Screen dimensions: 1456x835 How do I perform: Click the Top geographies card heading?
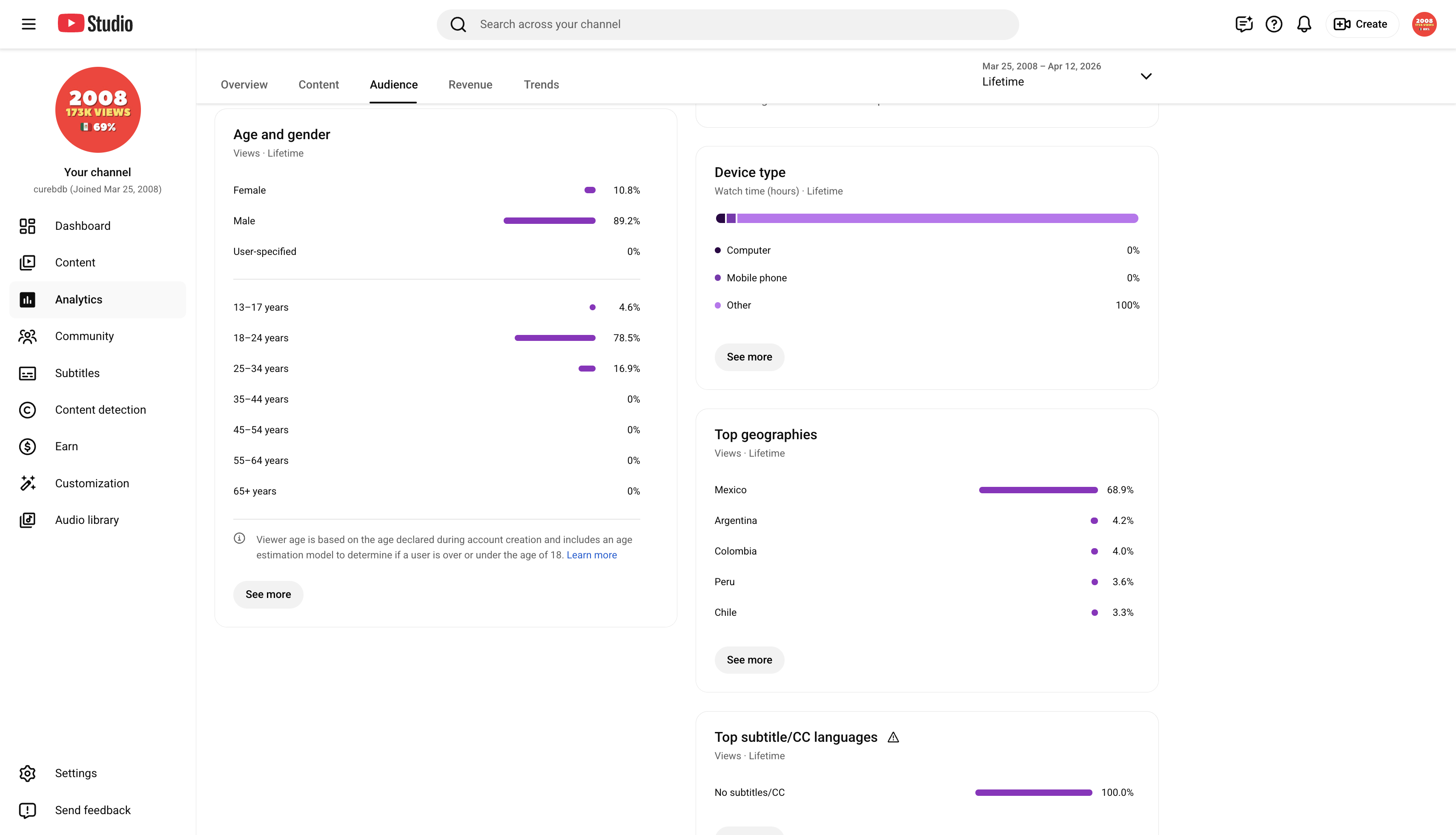point(765,435)
